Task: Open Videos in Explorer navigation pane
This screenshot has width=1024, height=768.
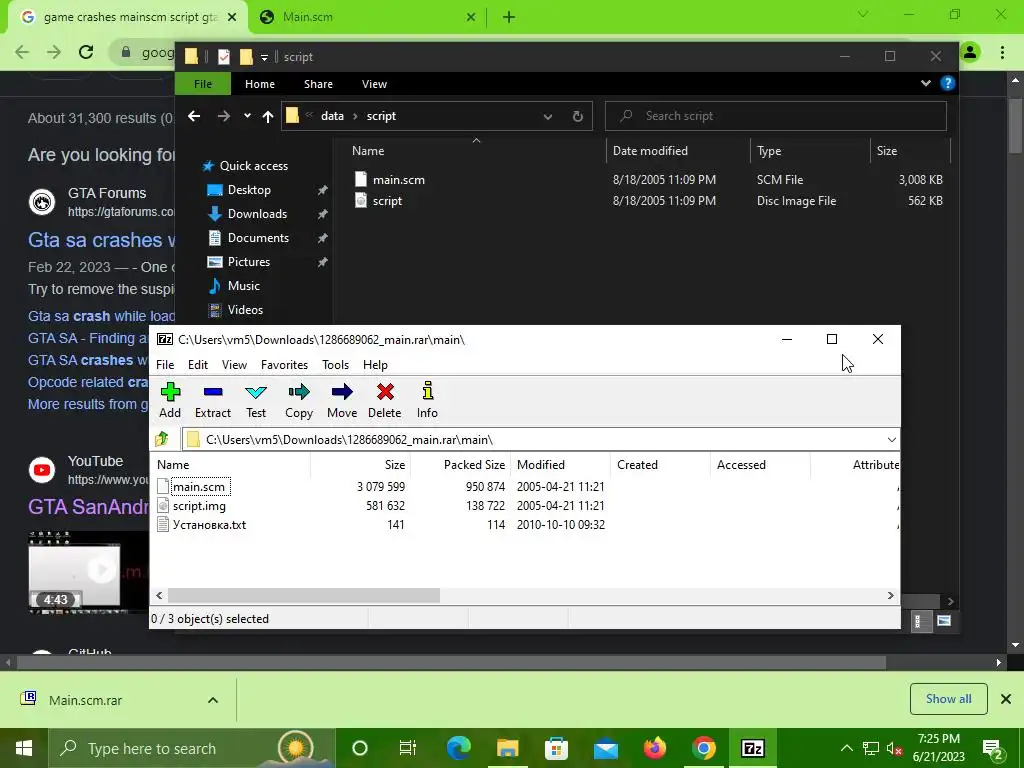Action: 245,310
